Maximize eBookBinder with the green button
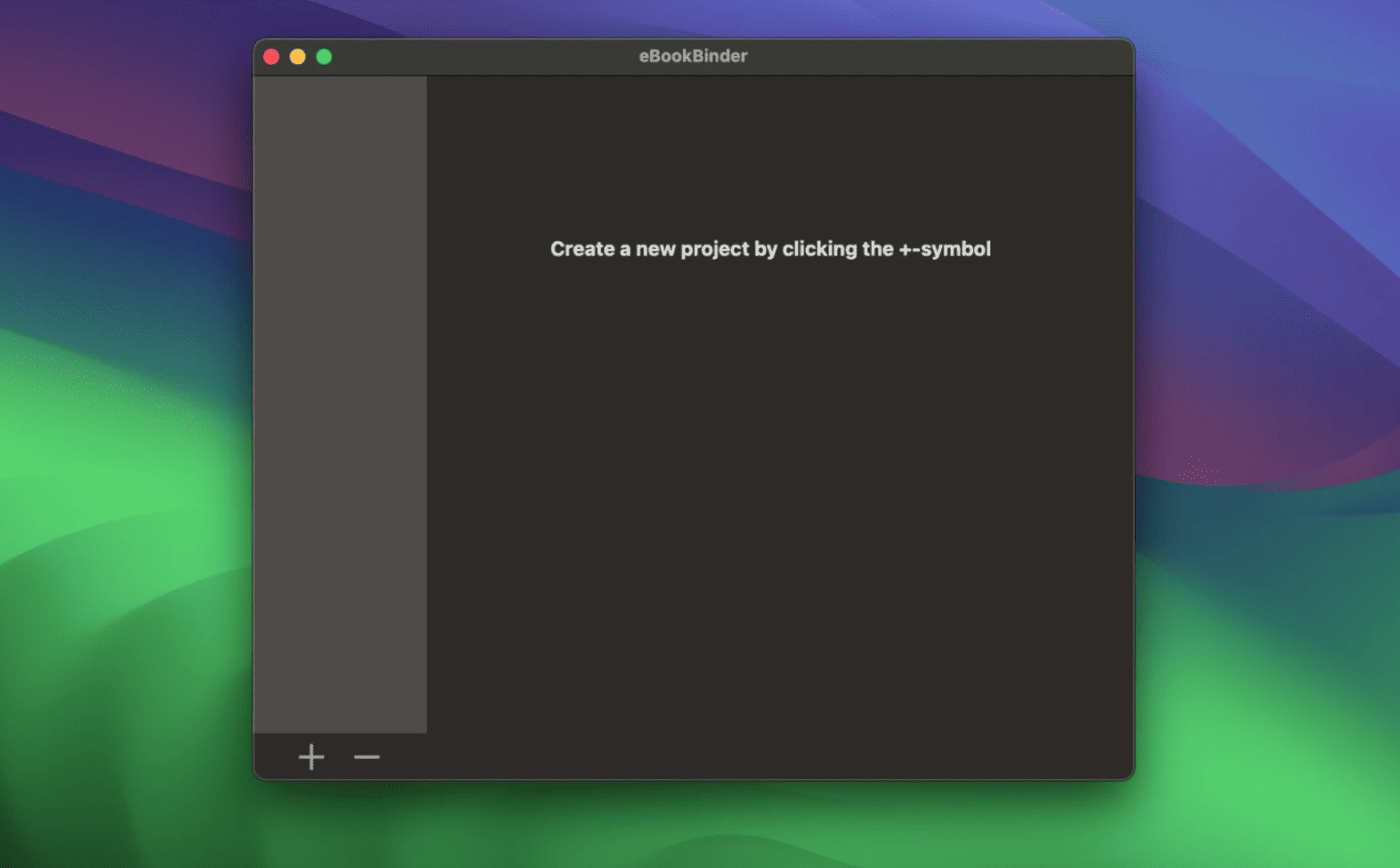 click(x=324, y=57)
